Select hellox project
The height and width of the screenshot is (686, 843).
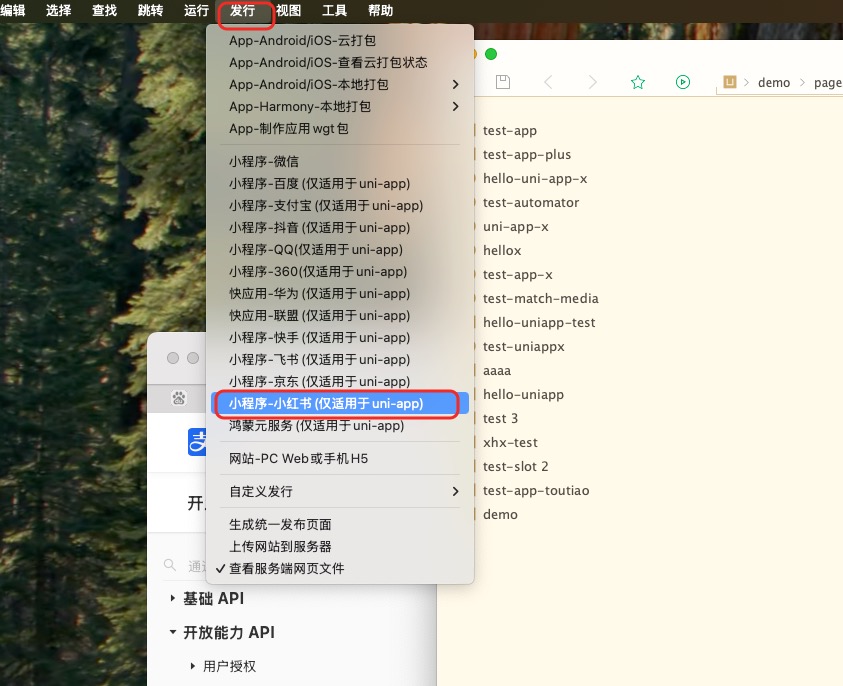[x=502, y=251]
